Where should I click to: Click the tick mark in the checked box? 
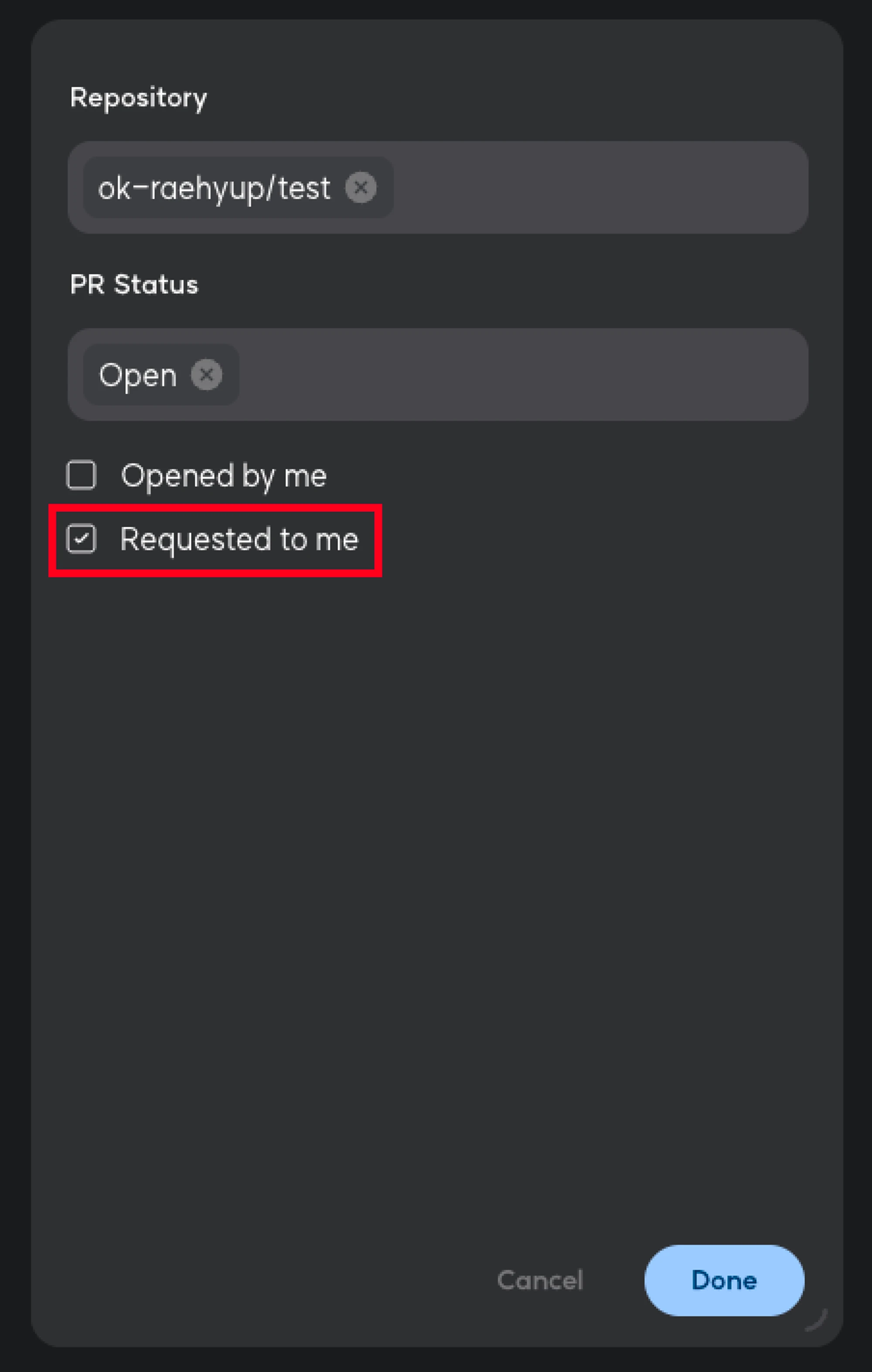pos(82,538)
